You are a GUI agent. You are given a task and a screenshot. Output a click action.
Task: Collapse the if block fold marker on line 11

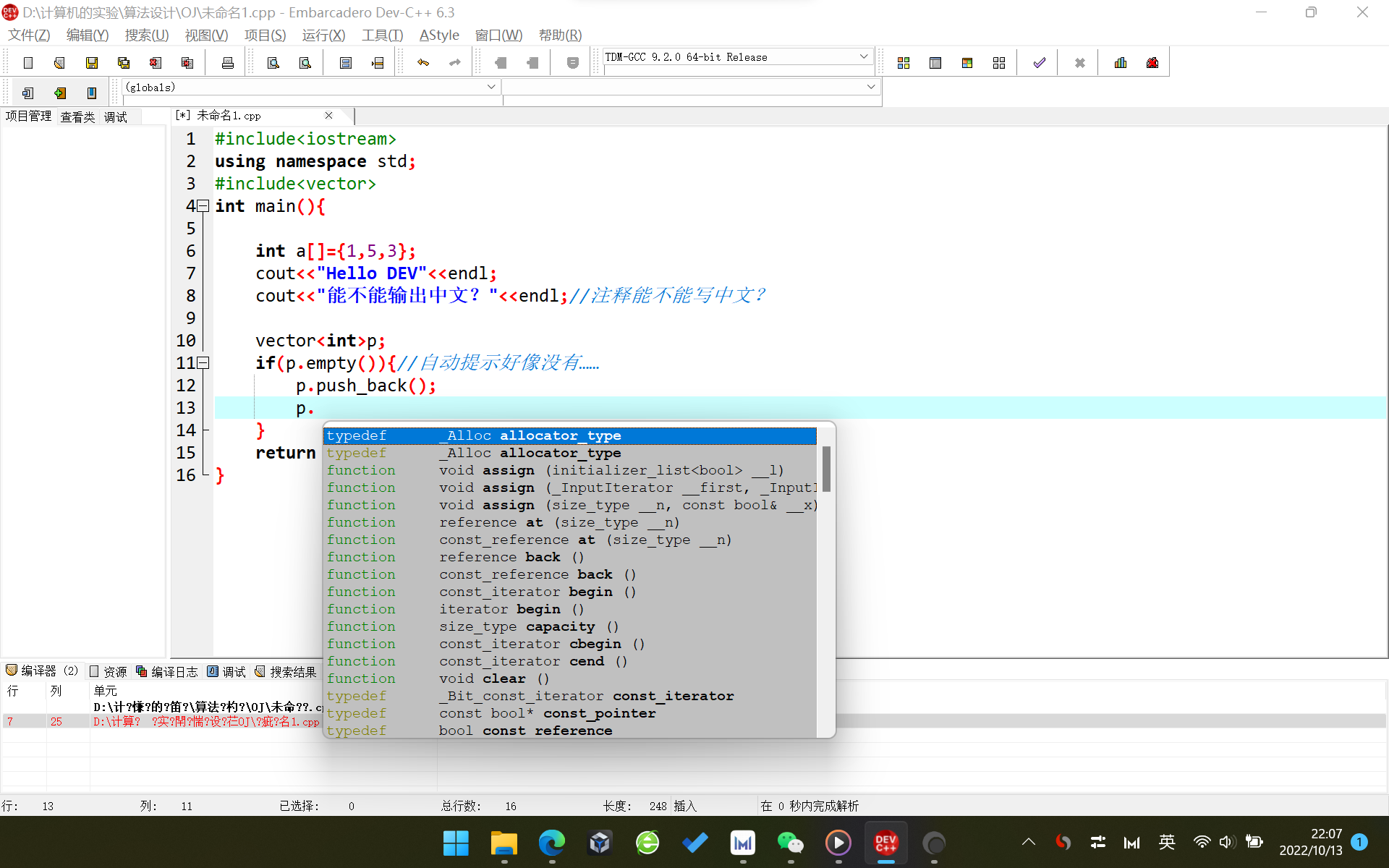204,363
